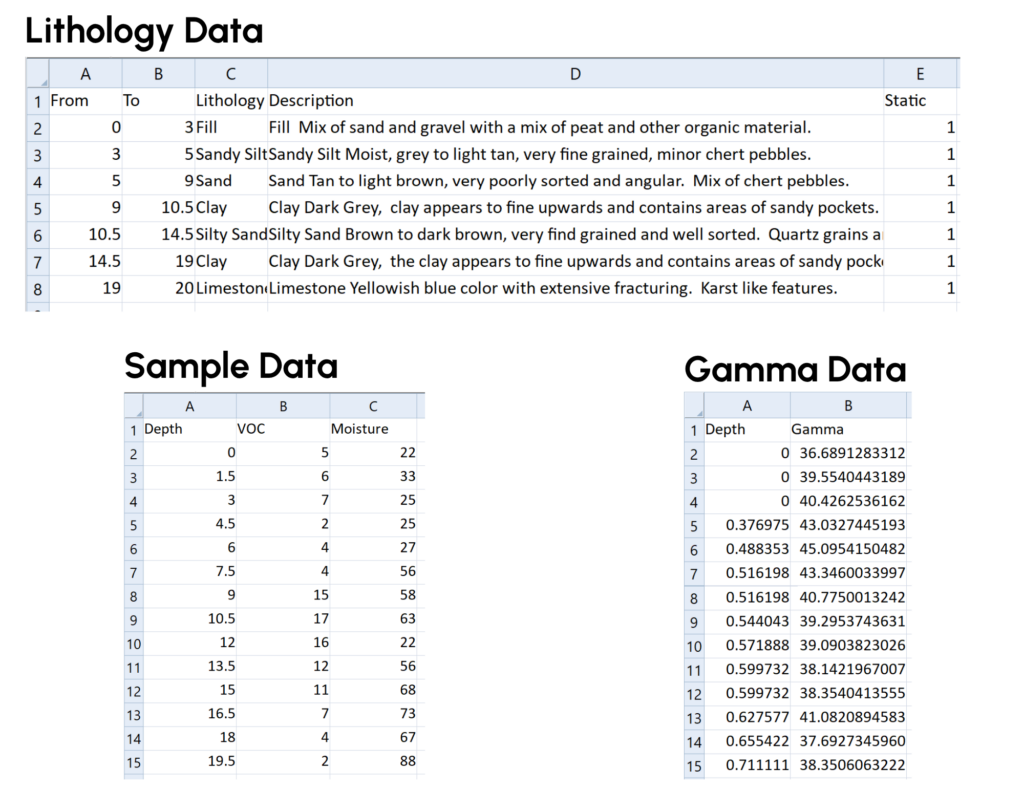Select column C header in the Sample Data table

373,406
